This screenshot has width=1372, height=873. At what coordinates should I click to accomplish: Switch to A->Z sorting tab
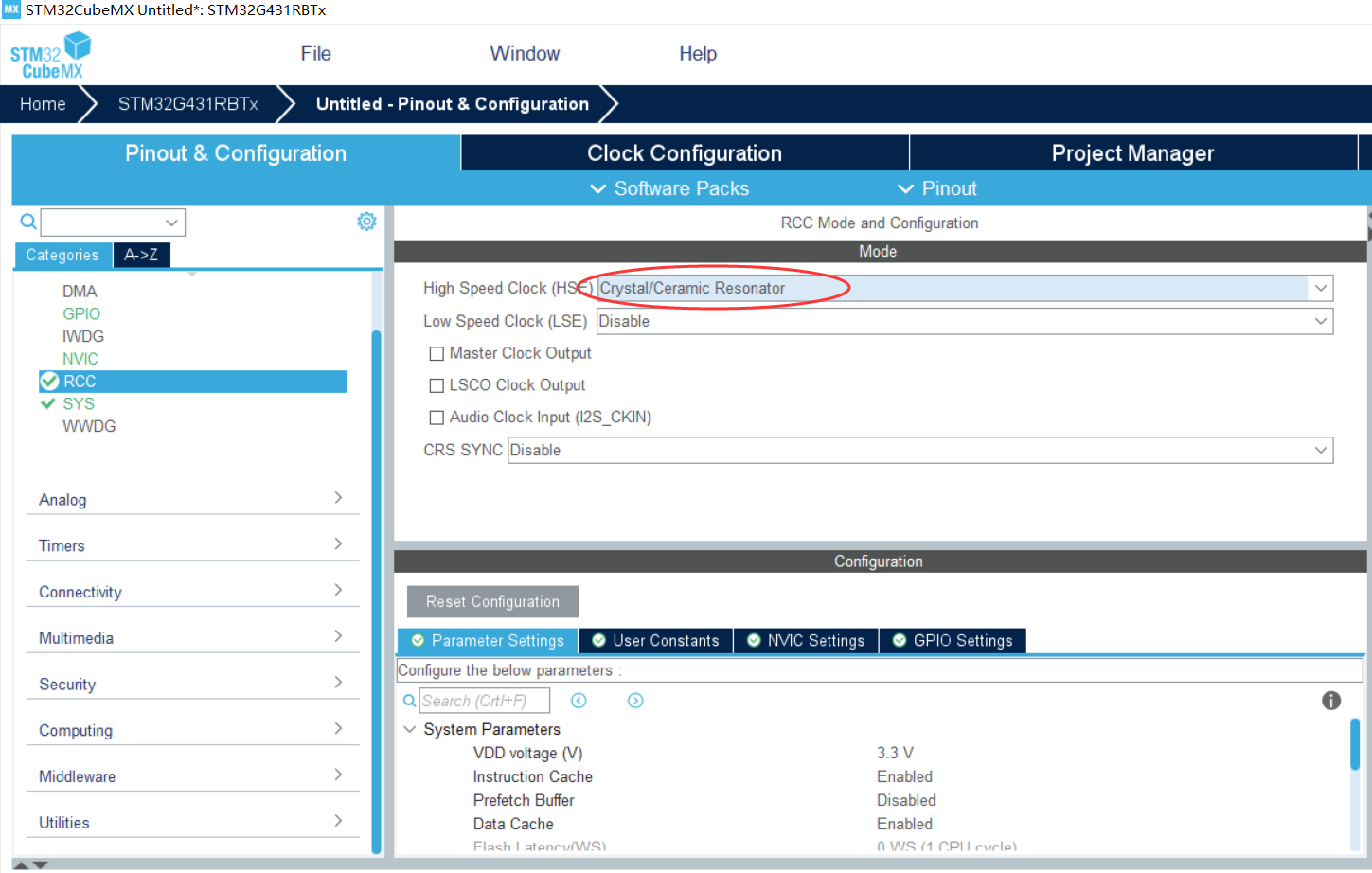pyautogui.click(x=141, y=255)
